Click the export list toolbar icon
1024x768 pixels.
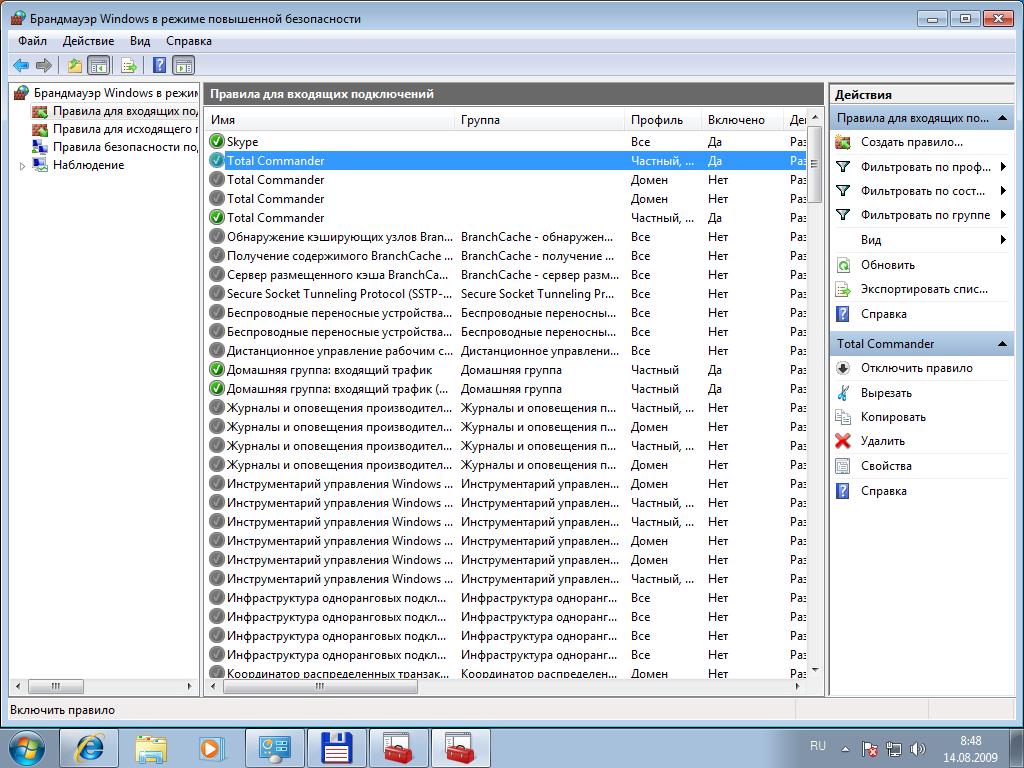pos(129,65)
